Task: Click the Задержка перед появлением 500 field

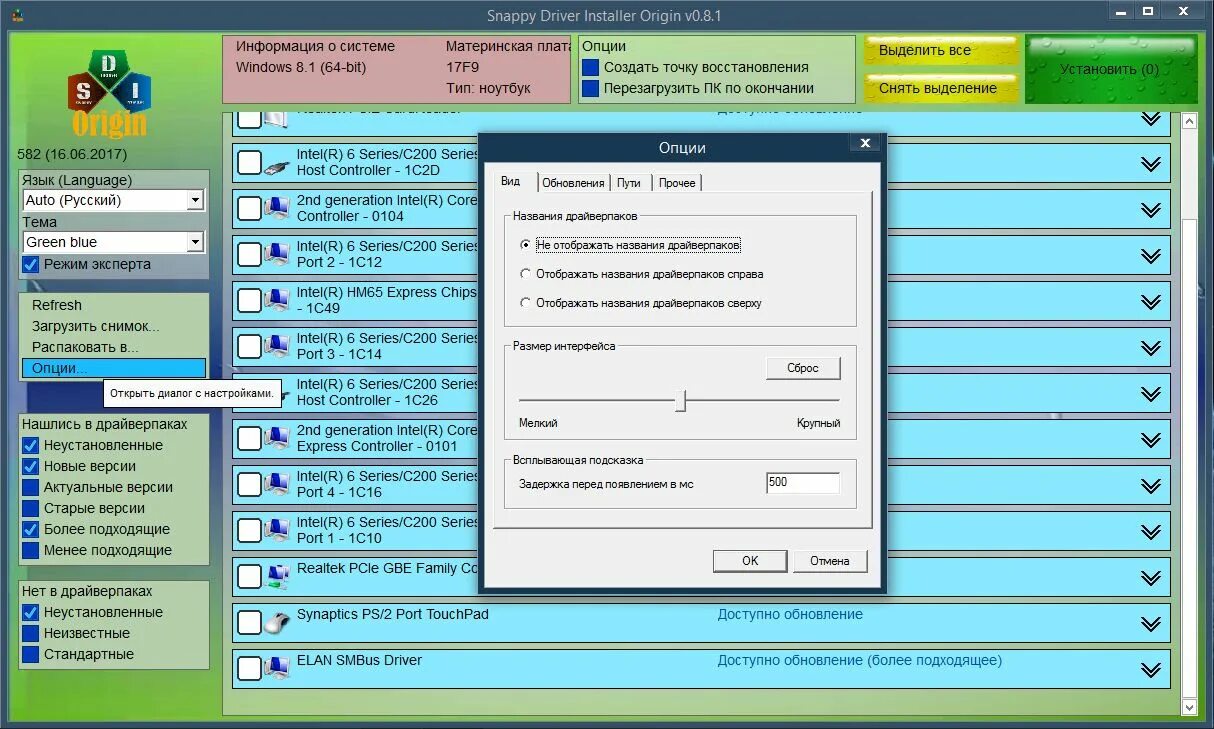Action: coord(803,483)
